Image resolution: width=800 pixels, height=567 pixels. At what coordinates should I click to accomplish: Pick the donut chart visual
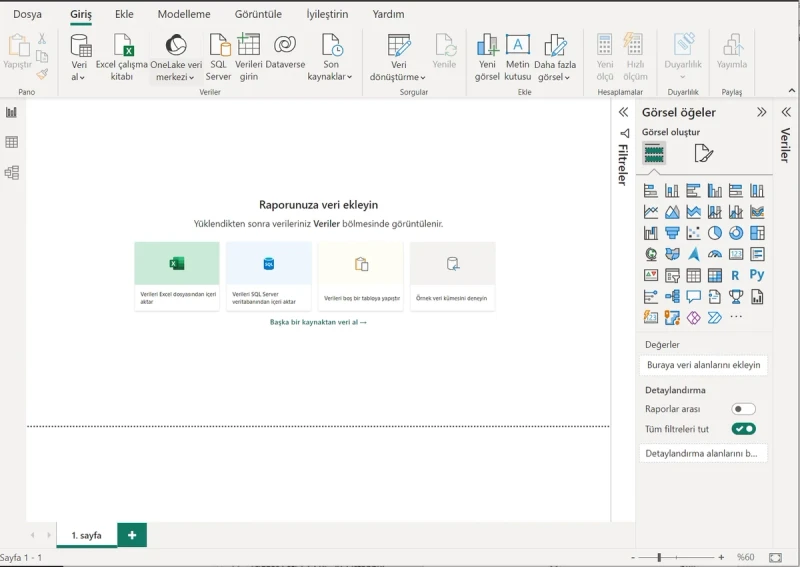[736, 233]
